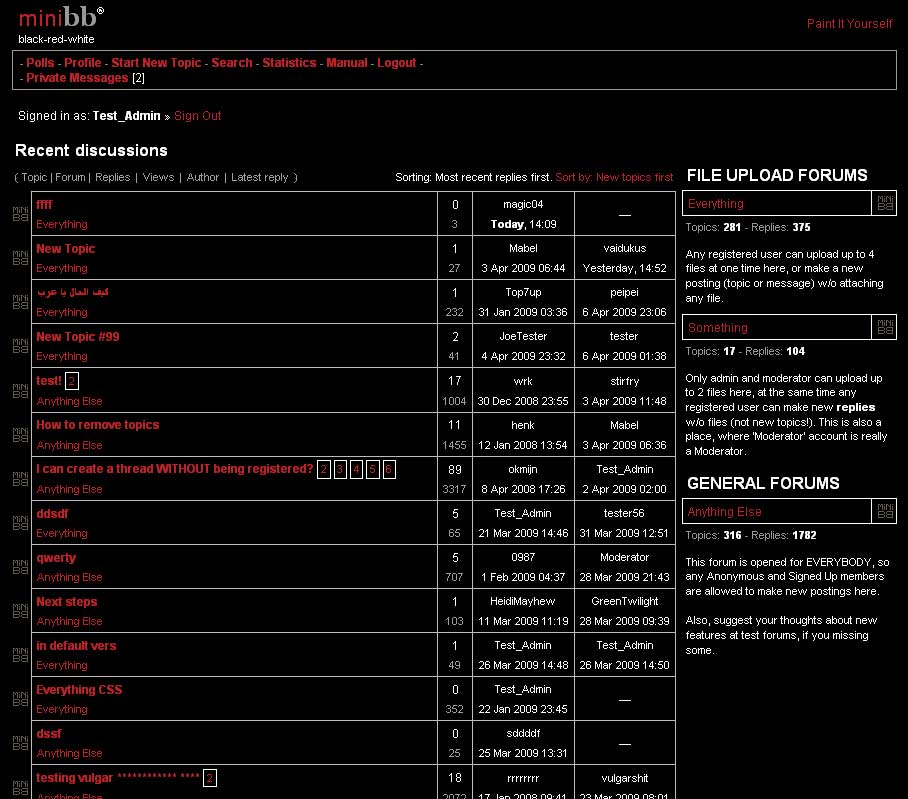Click 'Anything Else' label under 'qwerty' topic
This screenshot has height=799, width=908.
pyautogui.click(x=69, y=577)
